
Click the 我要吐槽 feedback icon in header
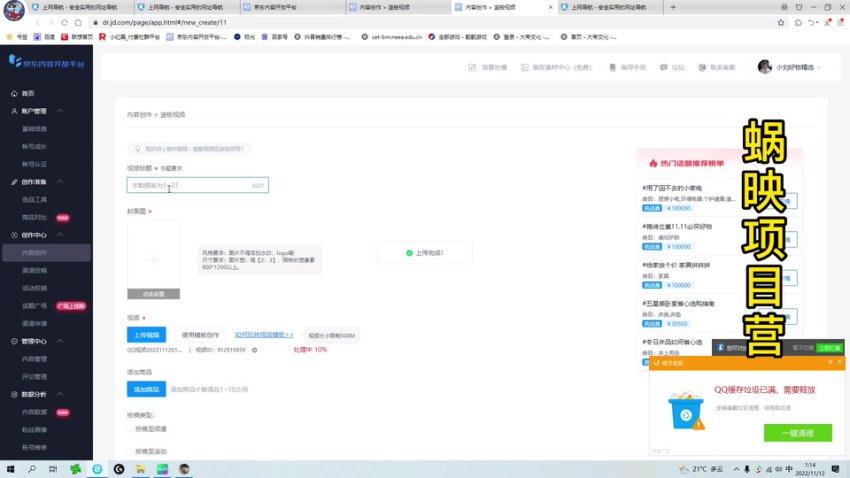click(472, 67)
